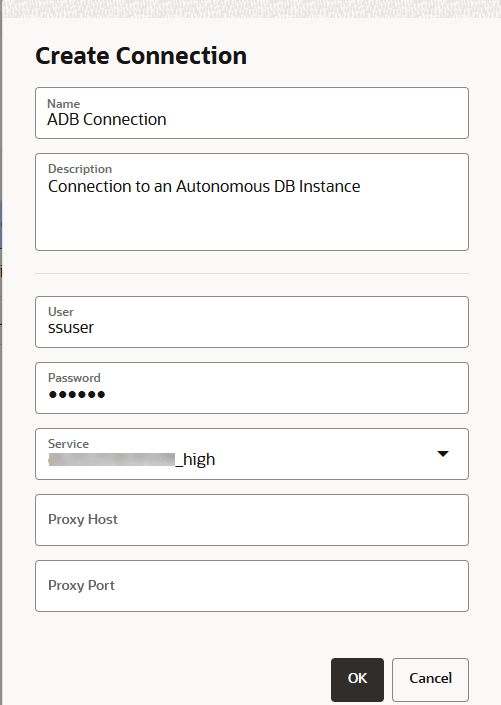Click the User label text
The image size is (501, 705).
coord(61,312)
